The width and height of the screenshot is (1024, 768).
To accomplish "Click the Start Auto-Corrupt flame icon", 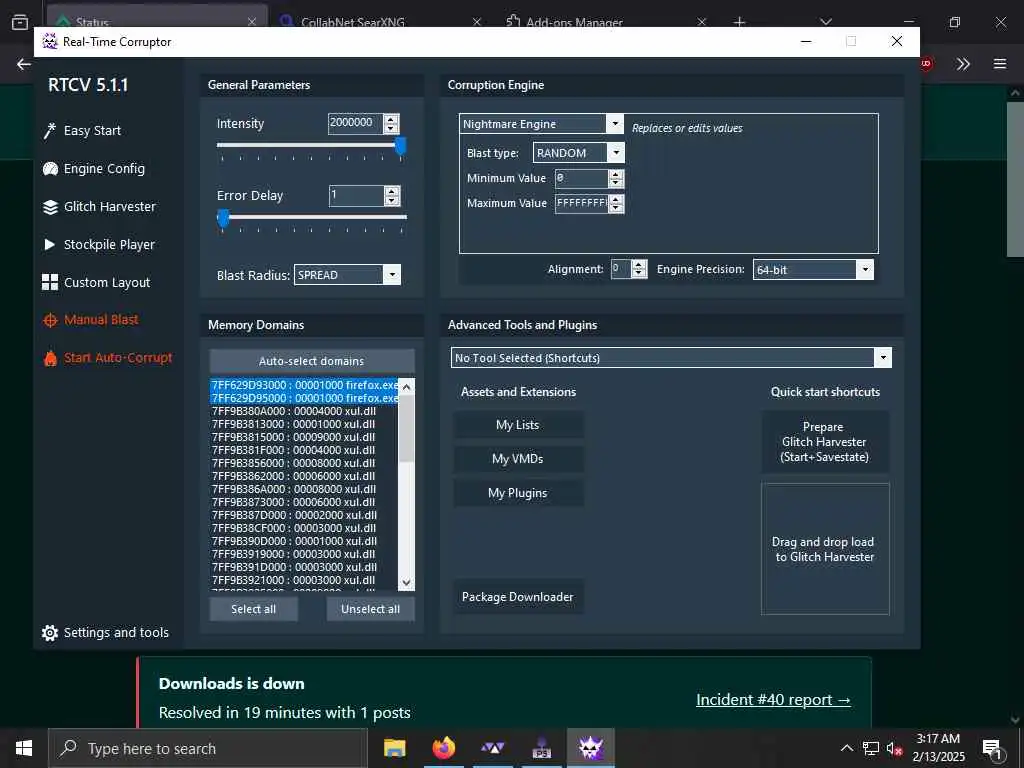I will tap(50, 358).
